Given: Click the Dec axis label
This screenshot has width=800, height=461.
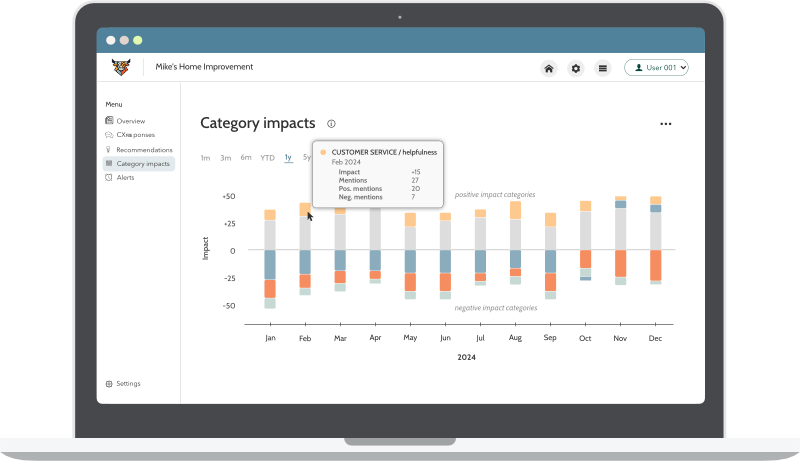Looking at the screenshot, I should [x=655, y=338].
